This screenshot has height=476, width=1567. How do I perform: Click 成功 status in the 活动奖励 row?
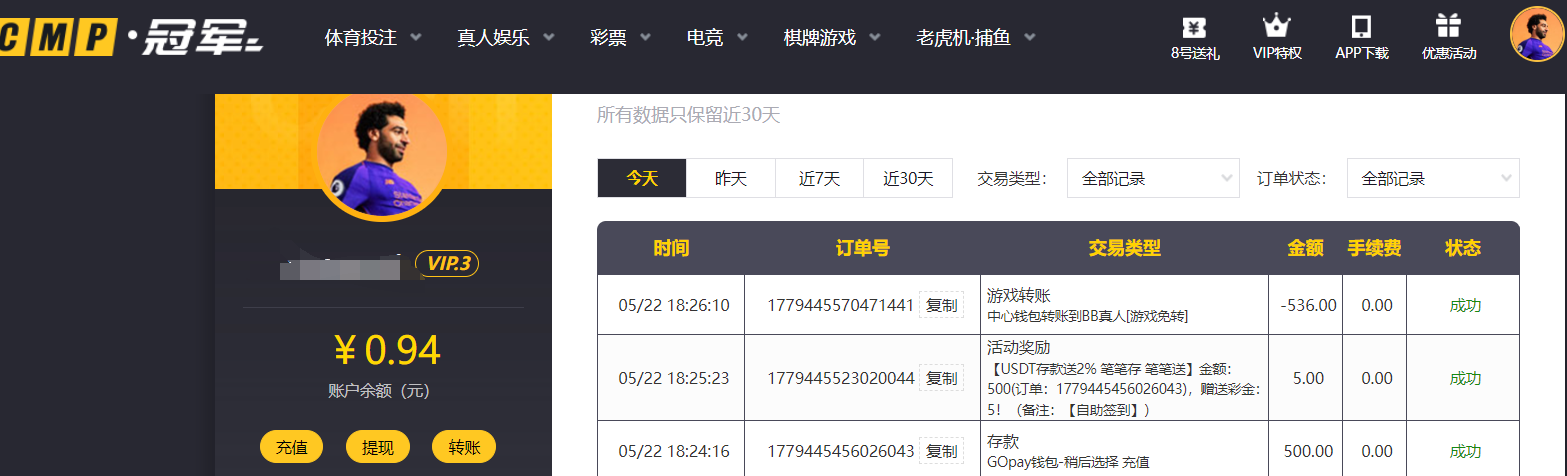pyautogui.click(x=1465, y=378)
